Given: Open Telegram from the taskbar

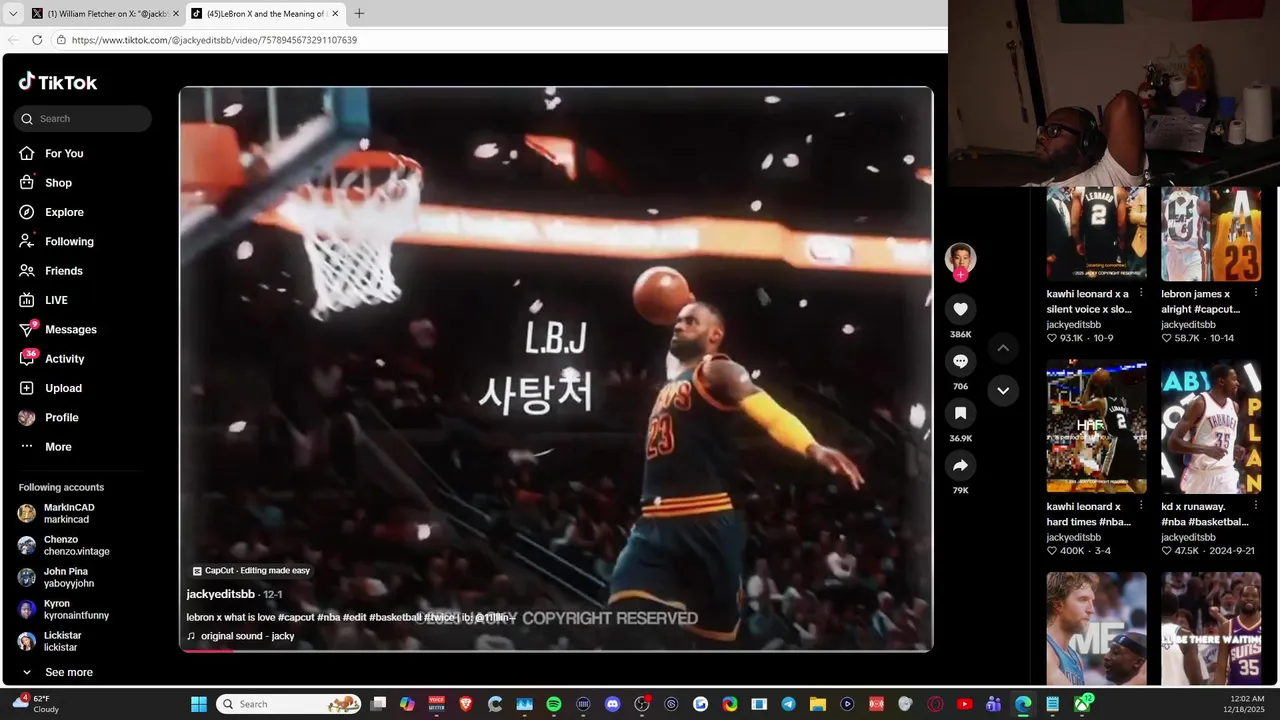Looking at the screenshot, I should point(788,704).
